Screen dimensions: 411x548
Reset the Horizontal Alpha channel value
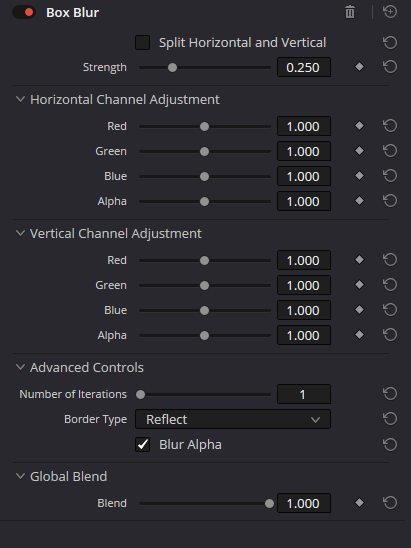(390, 201)
